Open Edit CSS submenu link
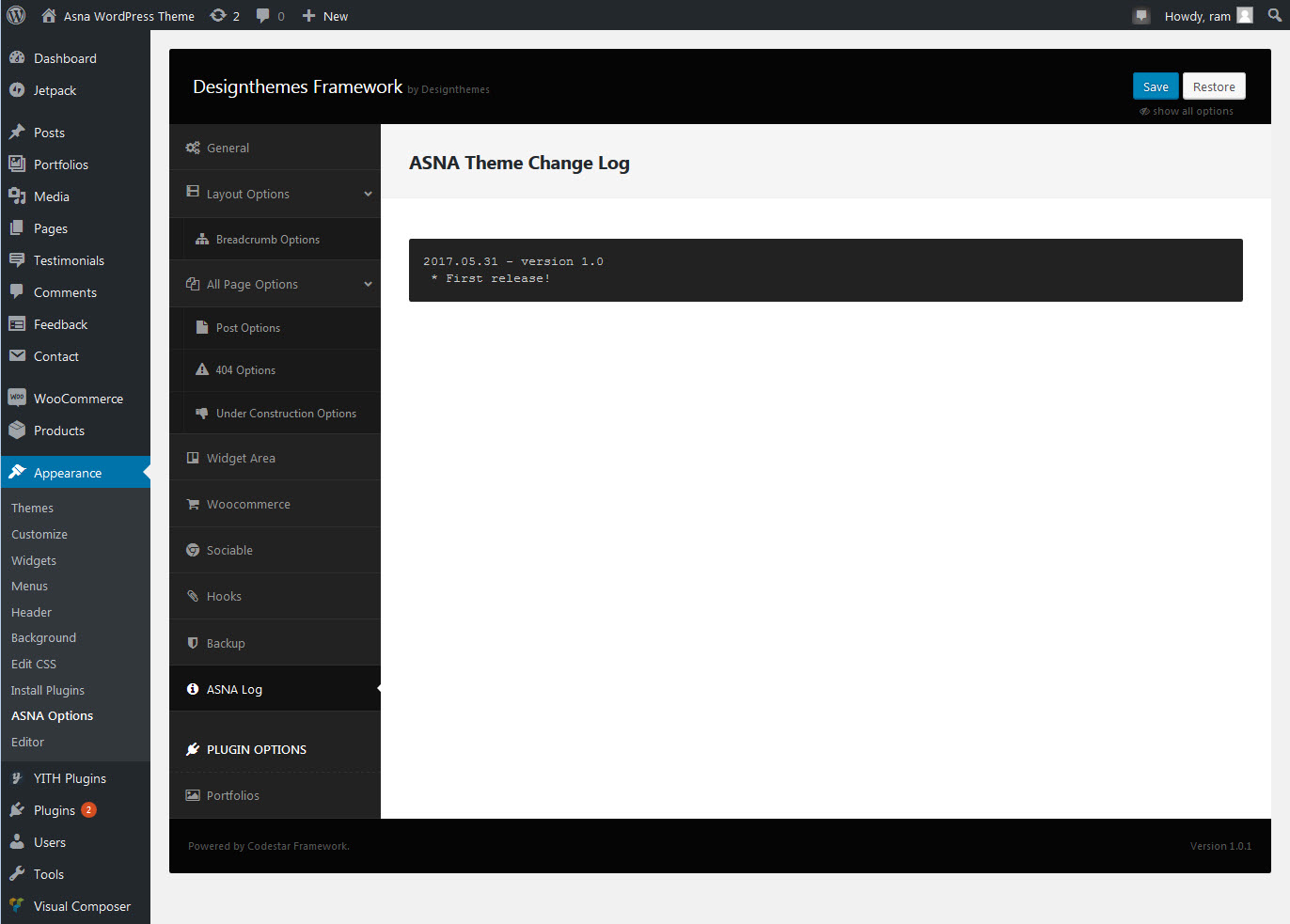 point(34,664)
